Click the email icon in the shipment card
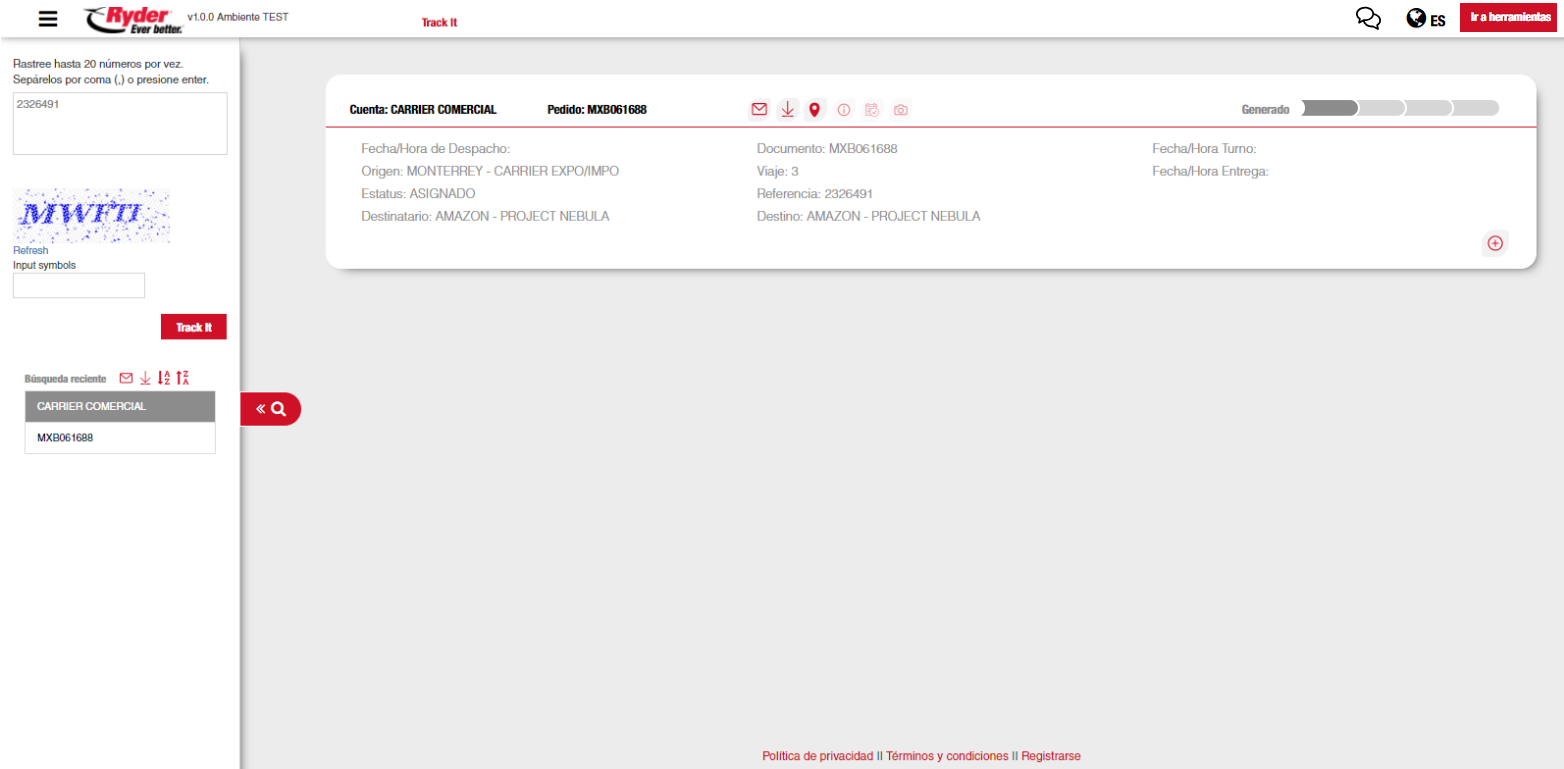The height and width of the screenshot is (769, 1564). tap(759, 110)
